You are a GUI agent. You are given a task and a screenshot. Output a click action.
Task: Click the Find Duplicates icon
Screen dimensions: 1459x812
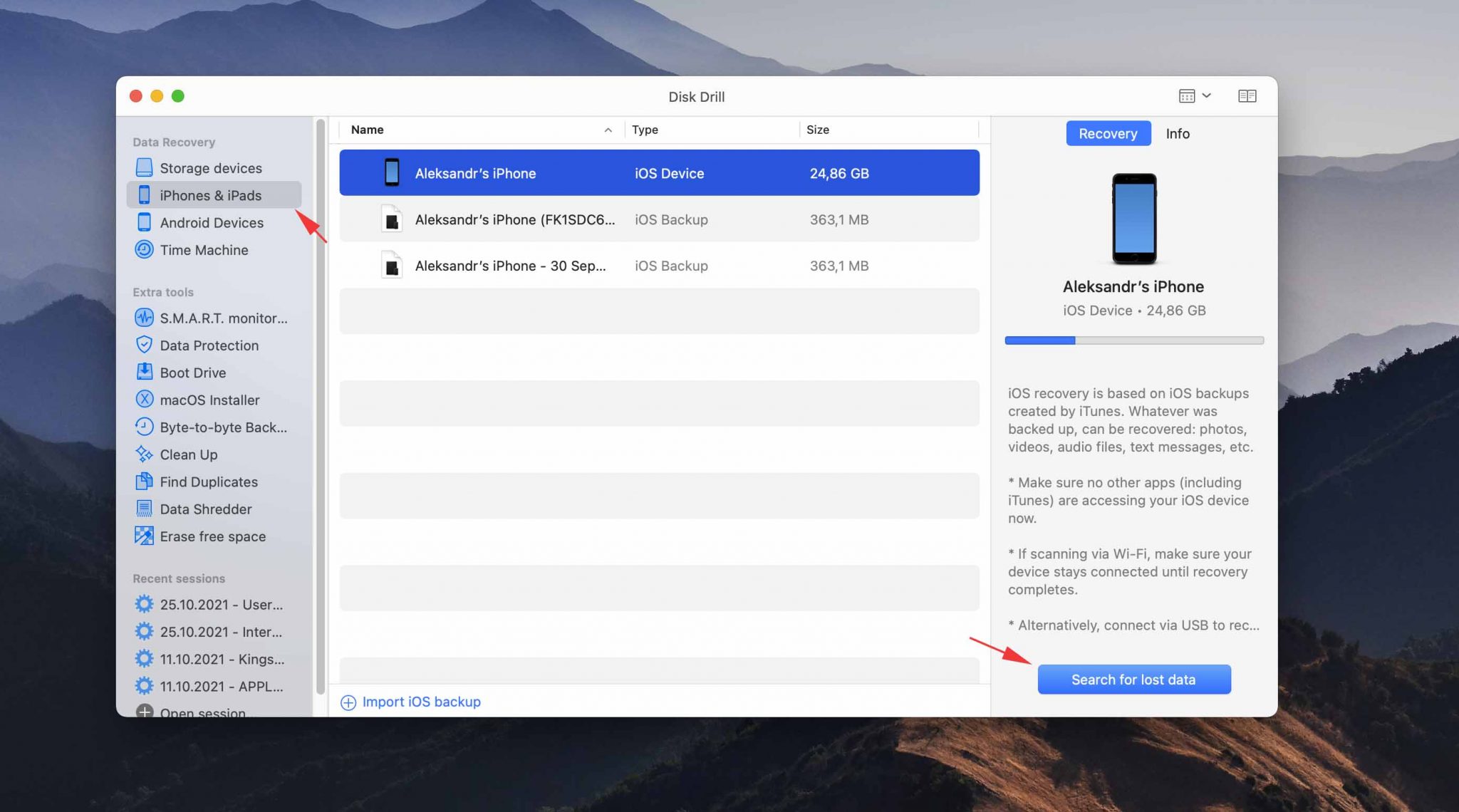(x=144, y=482)
